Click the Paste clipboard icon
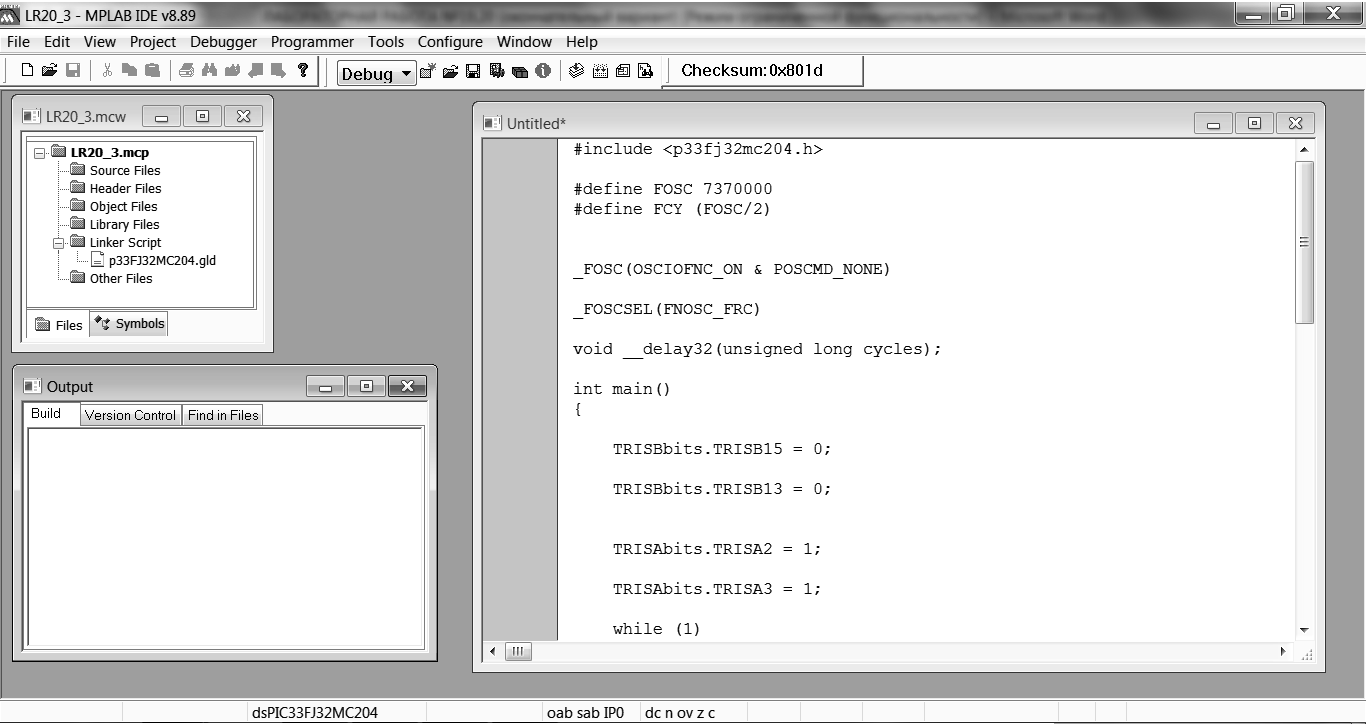Image resolution: width=1370 pixels, height=727 pixels. [152, 70]
